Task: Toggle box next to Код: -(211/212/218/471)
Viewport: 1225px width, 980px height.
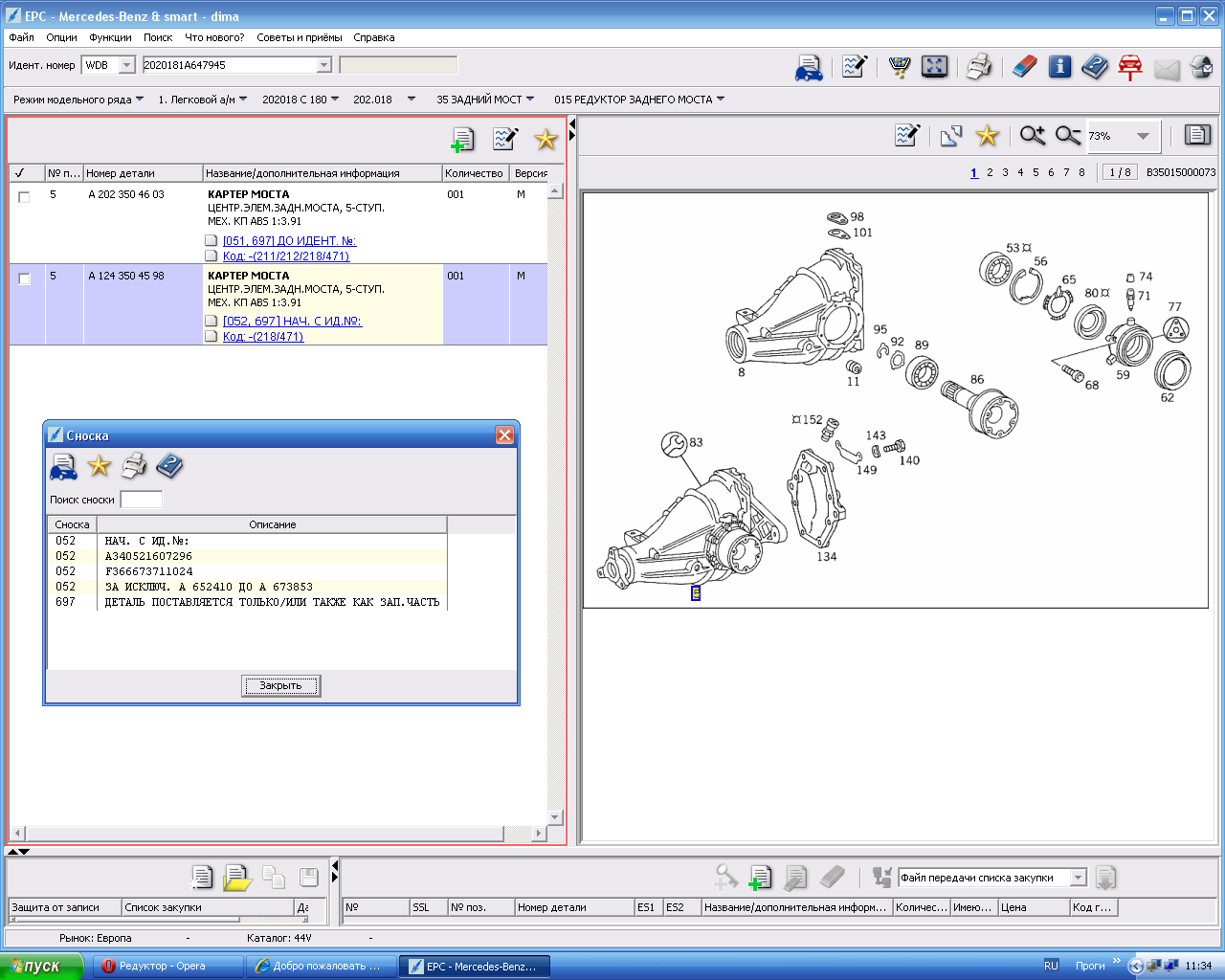Action: pyautogui.click(x=212, y=256)
